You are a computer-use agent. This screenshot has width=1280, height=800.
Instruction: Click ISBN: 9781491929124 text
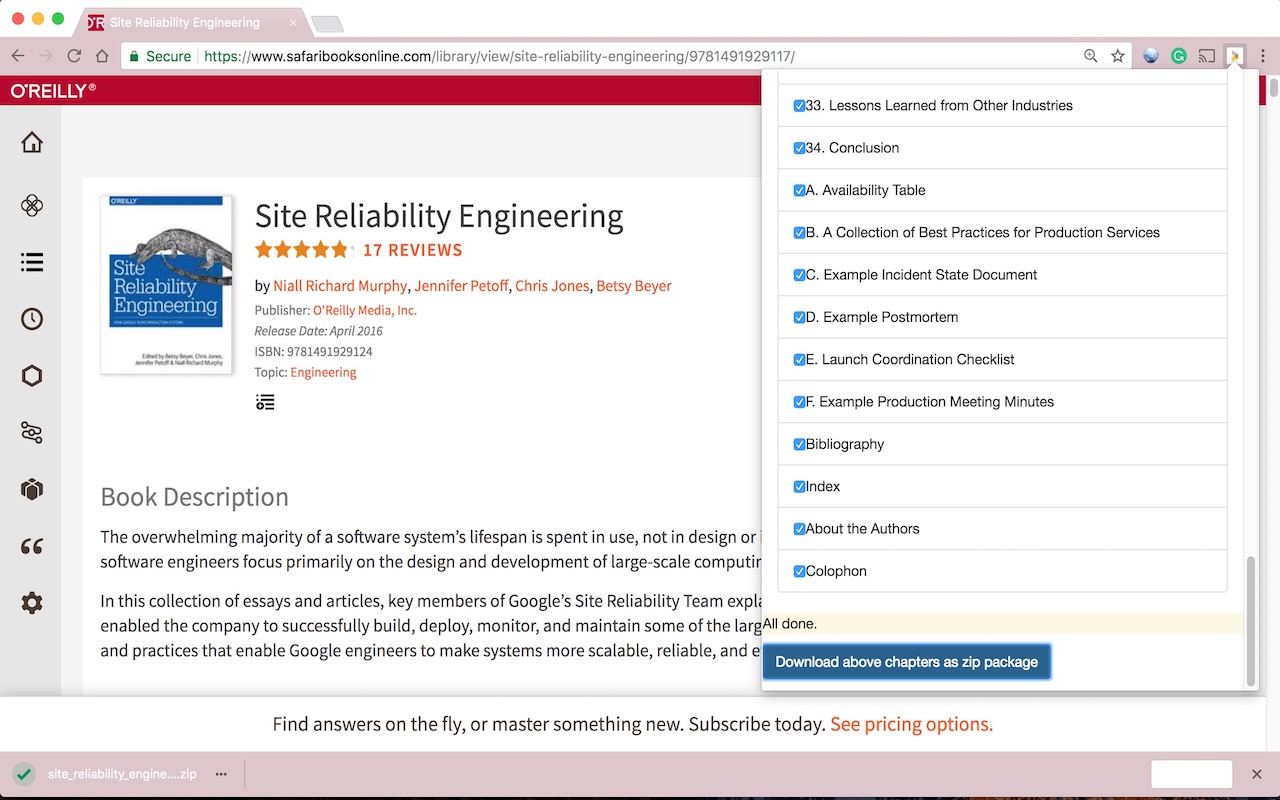click(314, 352)
